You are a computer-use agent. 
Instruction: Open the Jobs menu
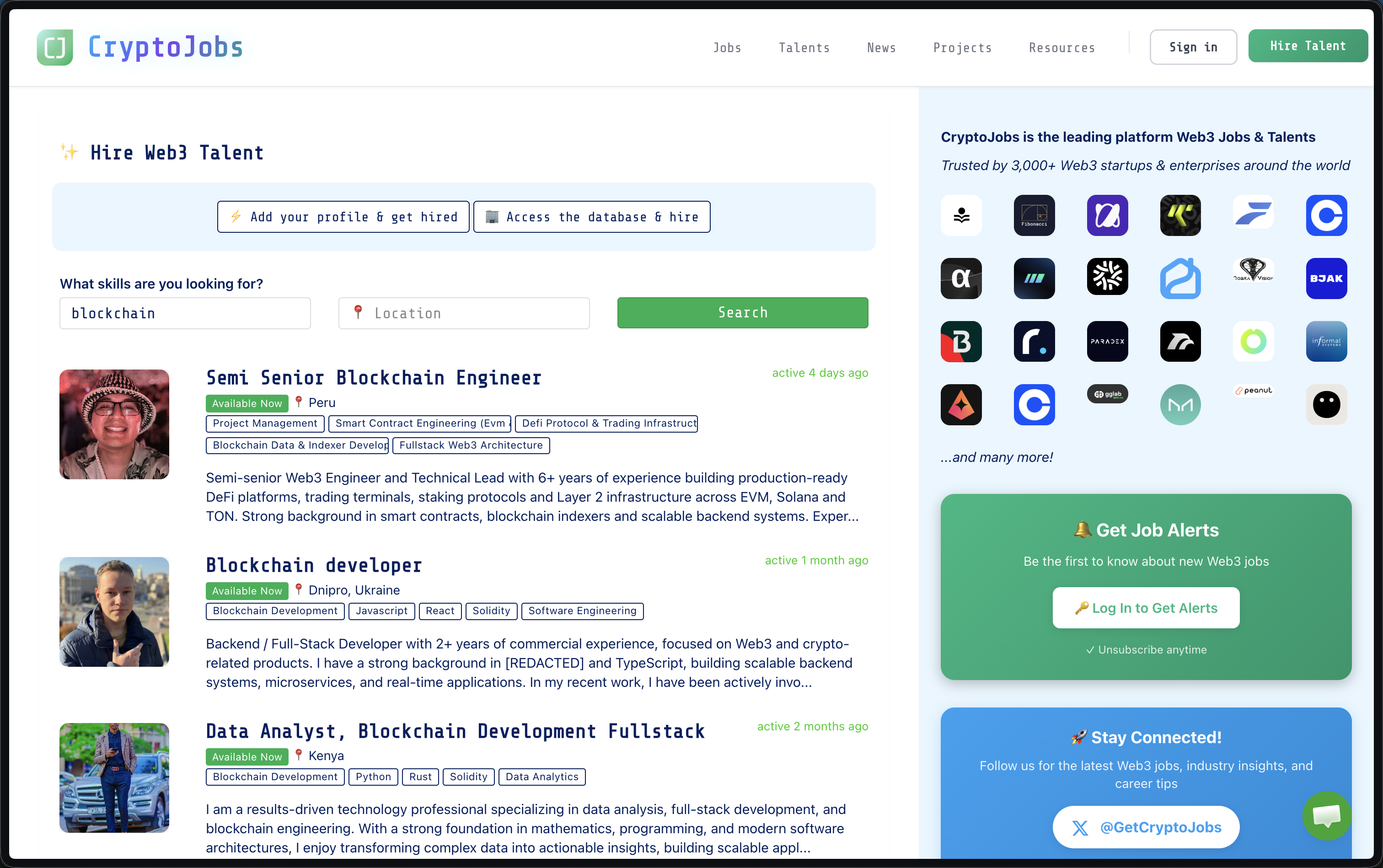click(727, 48)
